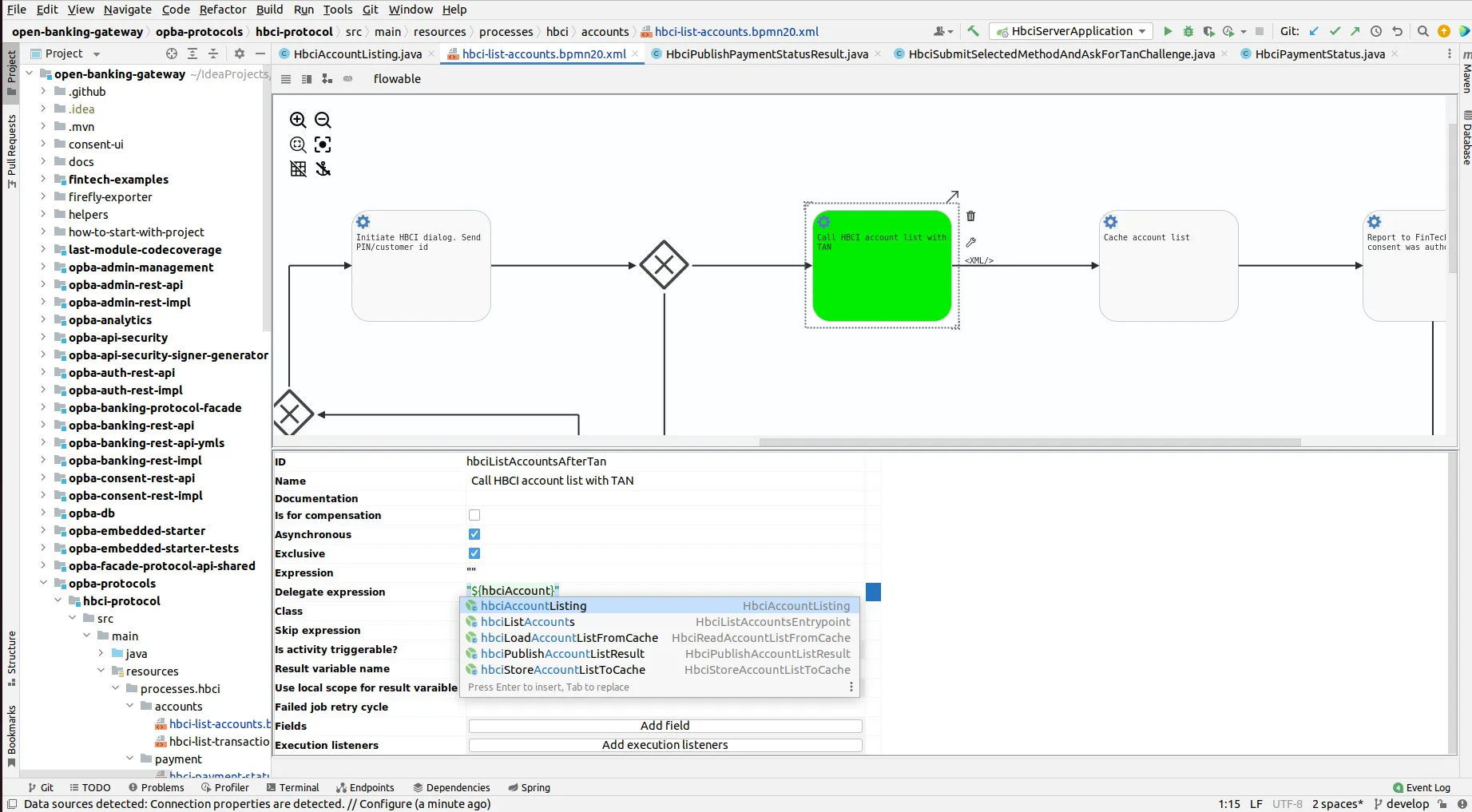Expand the fintech-examples folder
Viewport: 1472px width, 812px height.
click(43, 179)
